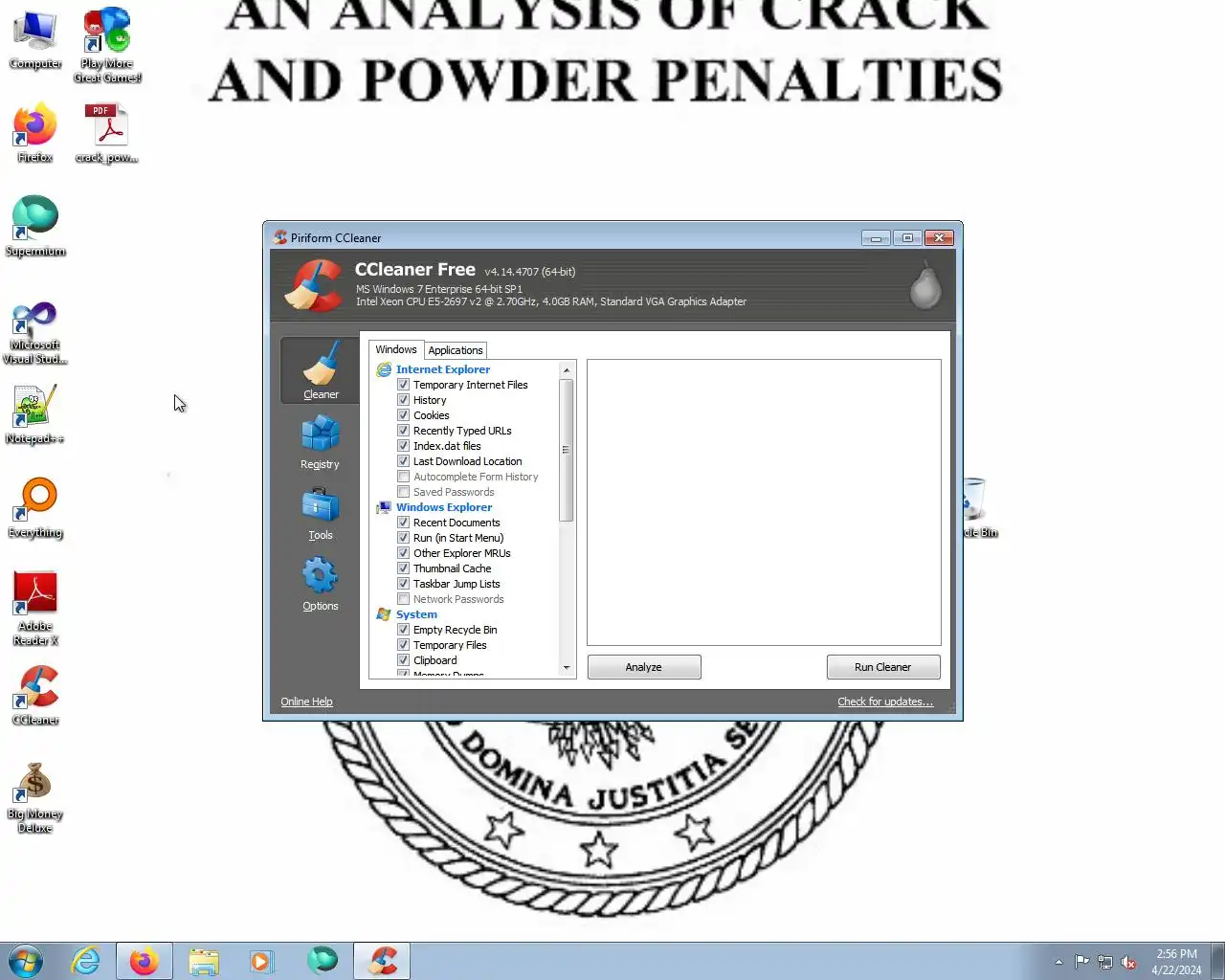Click the list scrollbar down arrow
Screen dimensions: 1225x980
click(x=567, y=668)
